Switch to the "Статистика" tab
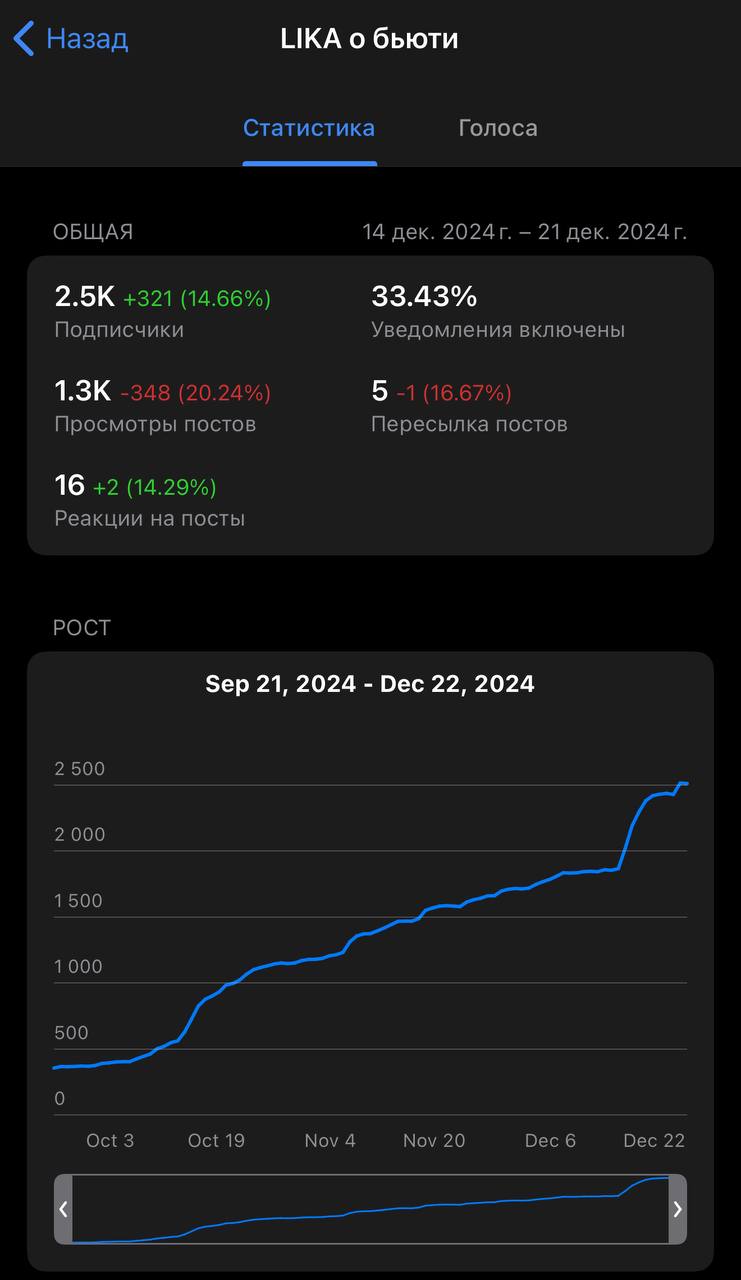 (x=309, y=128)
